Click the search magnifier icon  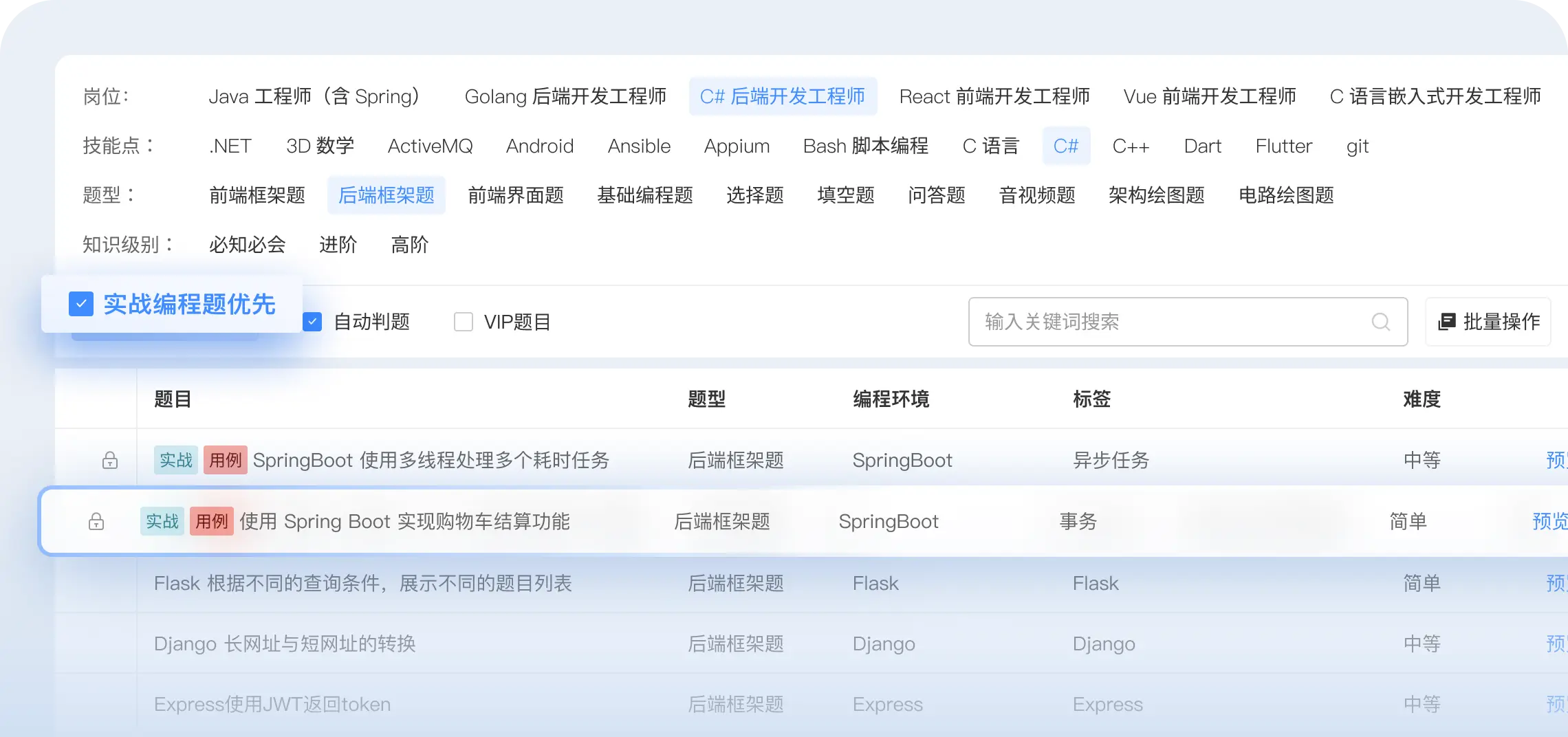[1380, 322]
